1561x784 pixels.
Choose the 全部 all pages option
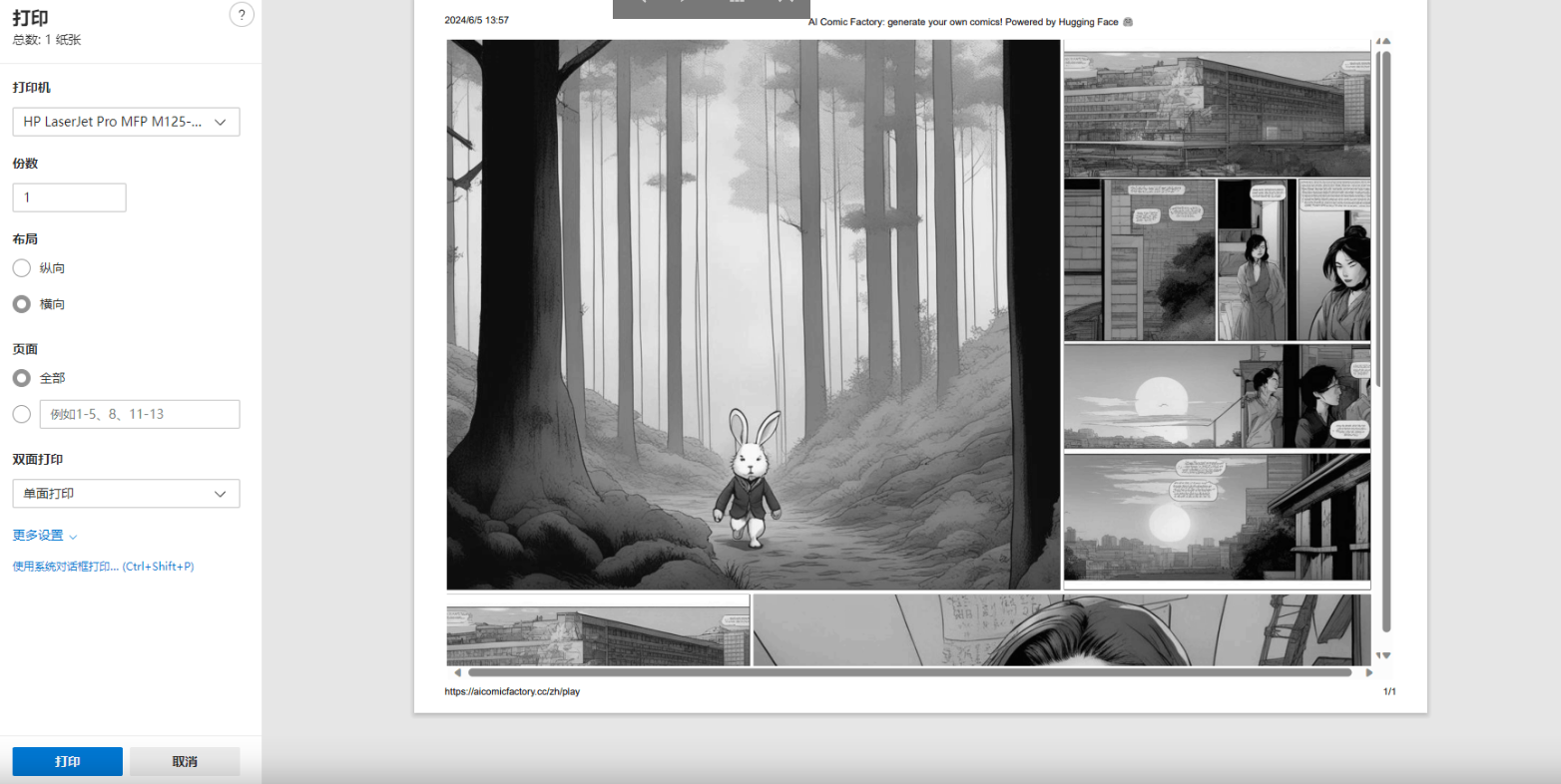pos(22,378)
